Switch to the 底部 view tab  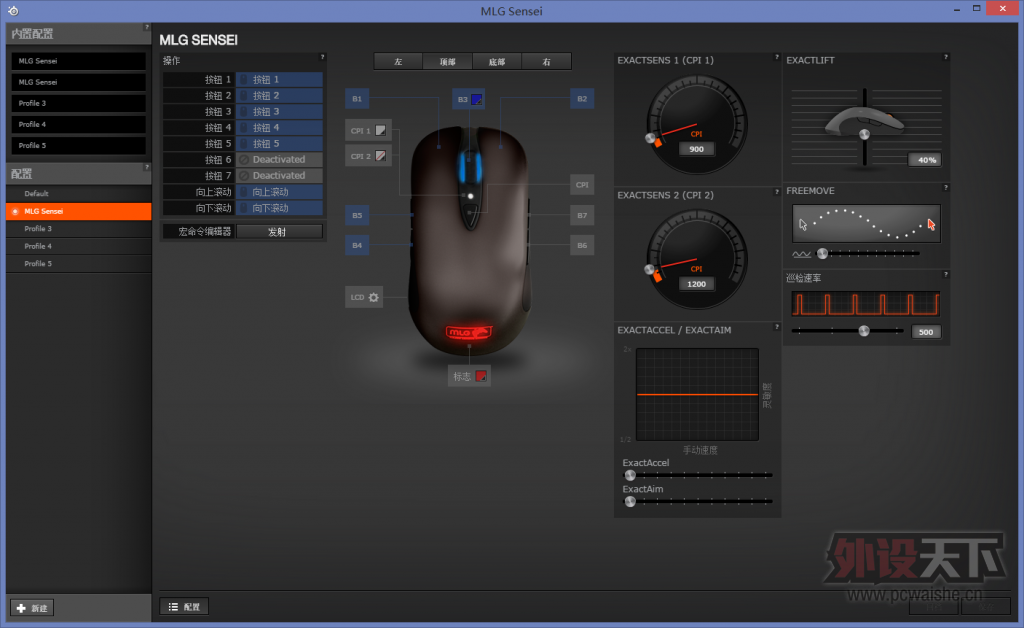497,61
